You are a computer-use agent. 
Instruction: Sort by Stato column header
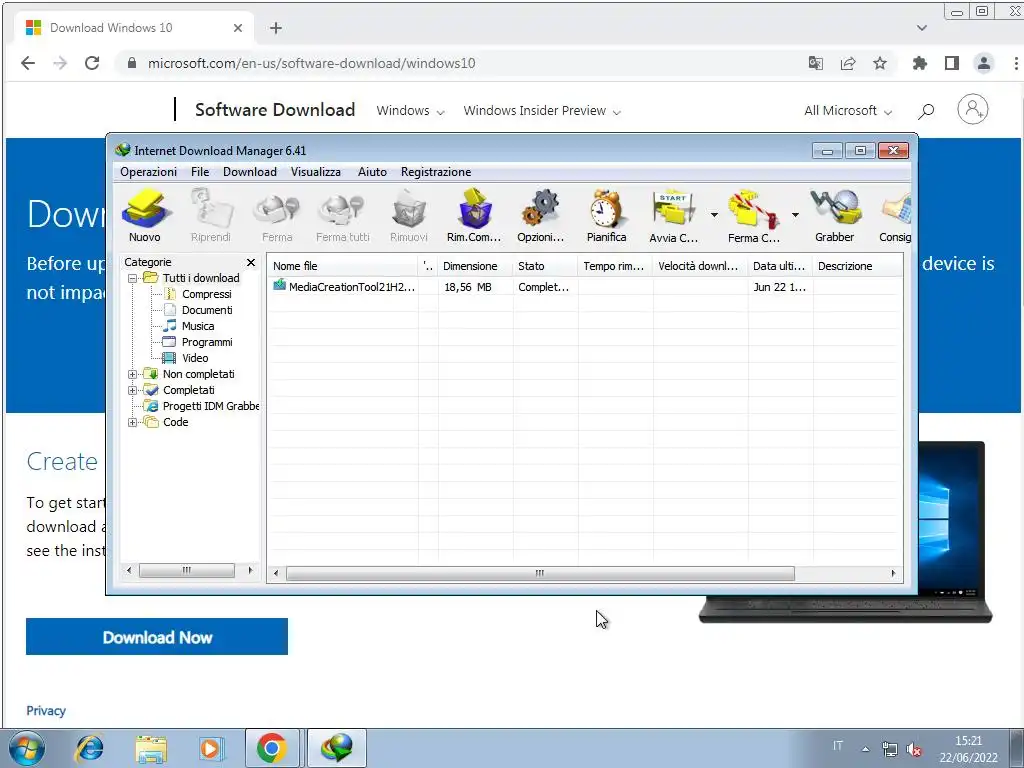(545, 266)
